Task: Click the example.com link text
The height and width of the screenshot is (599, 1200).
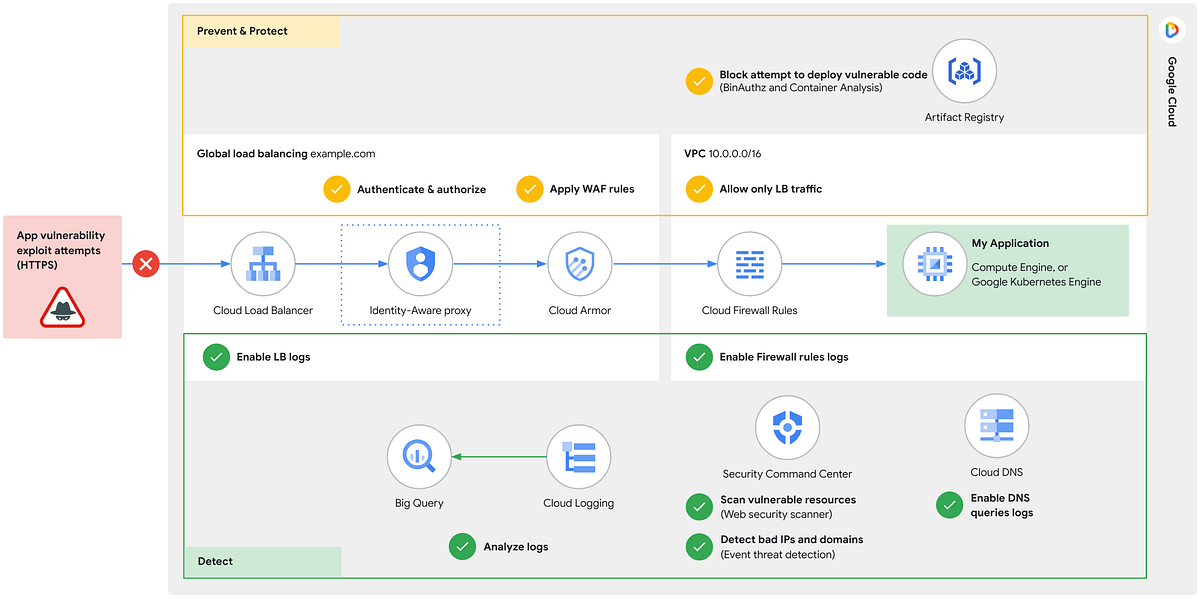Action: tap(344, 153)
